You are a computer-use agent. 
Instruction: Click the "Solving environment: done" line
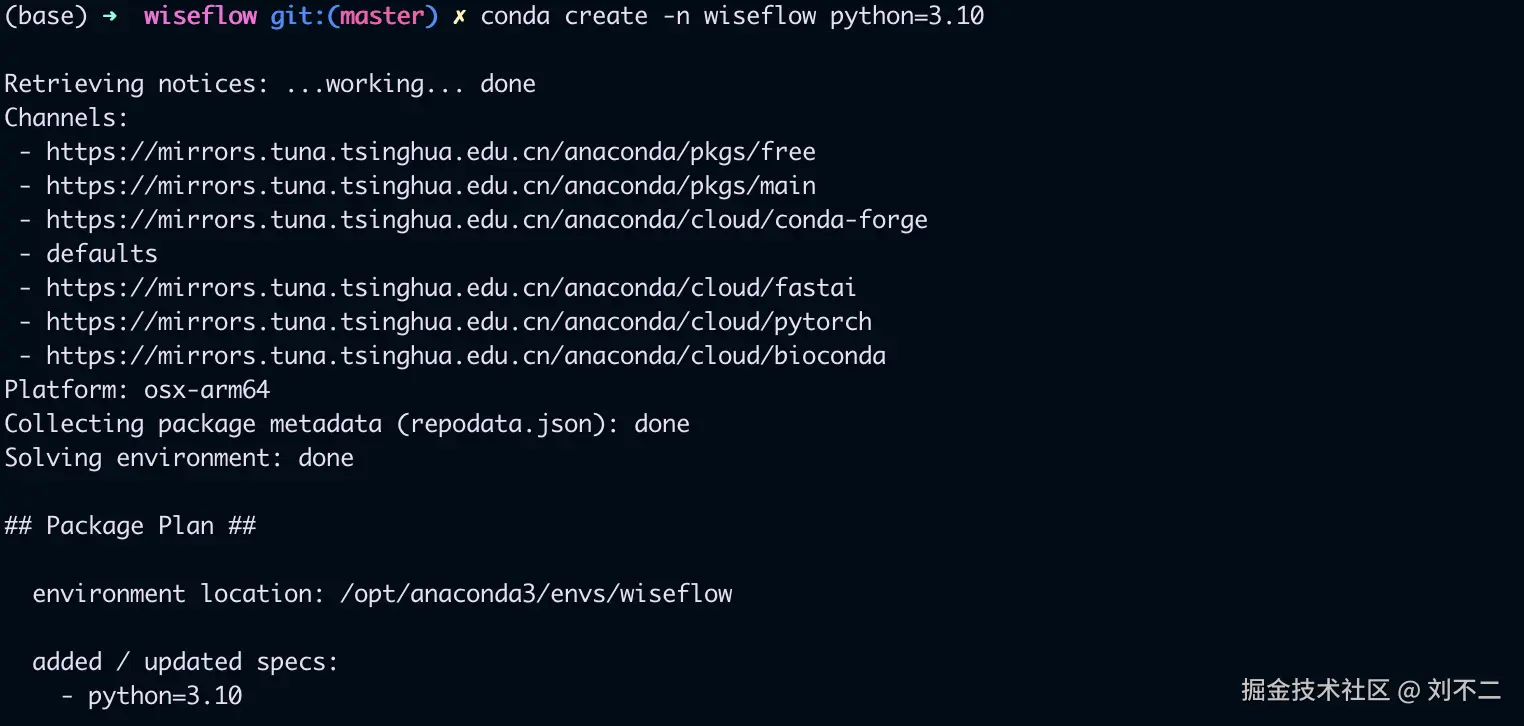point(179,458)
